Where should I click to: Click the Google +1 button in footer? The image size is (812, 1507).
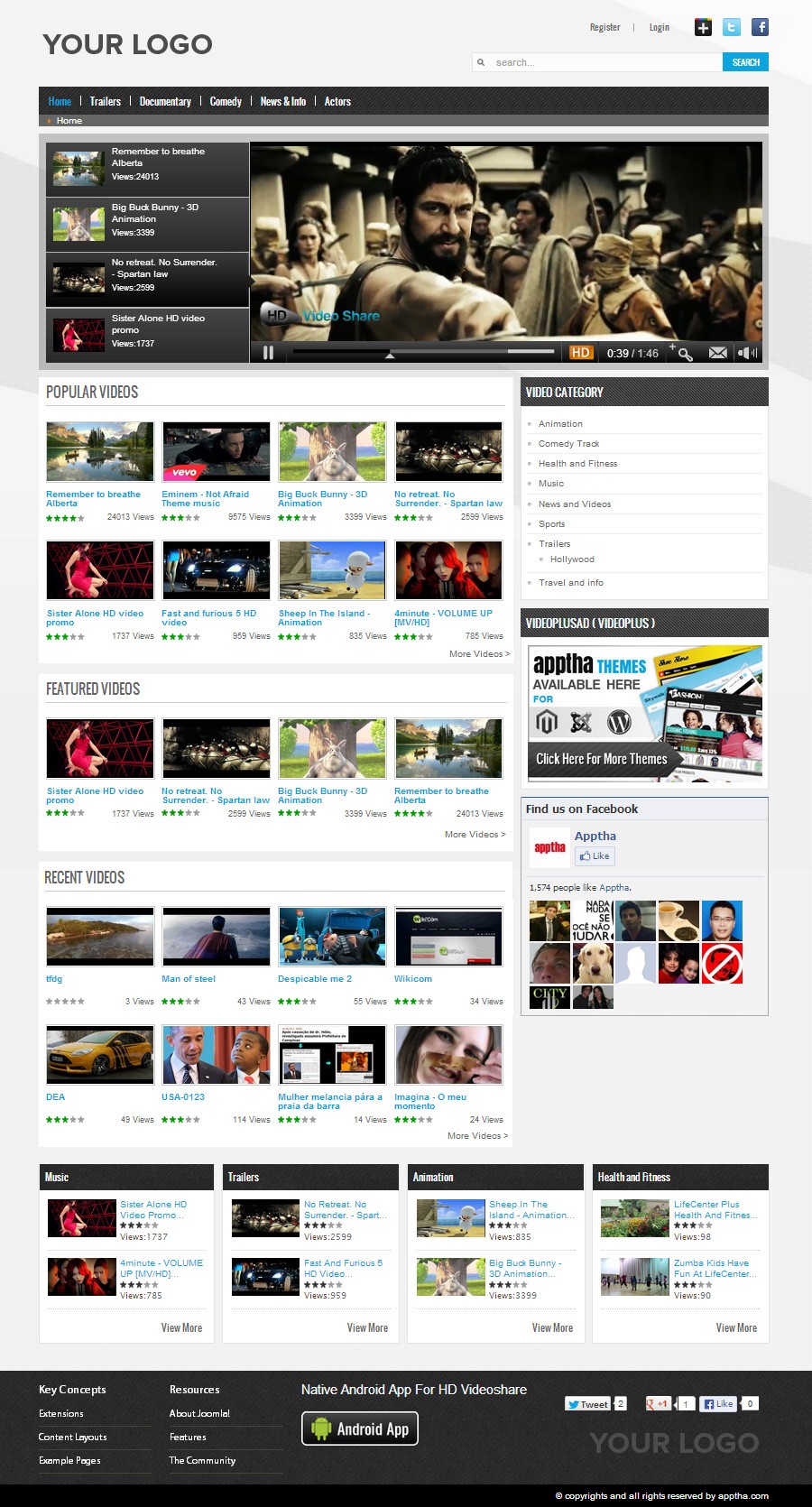pos(658,1404)
